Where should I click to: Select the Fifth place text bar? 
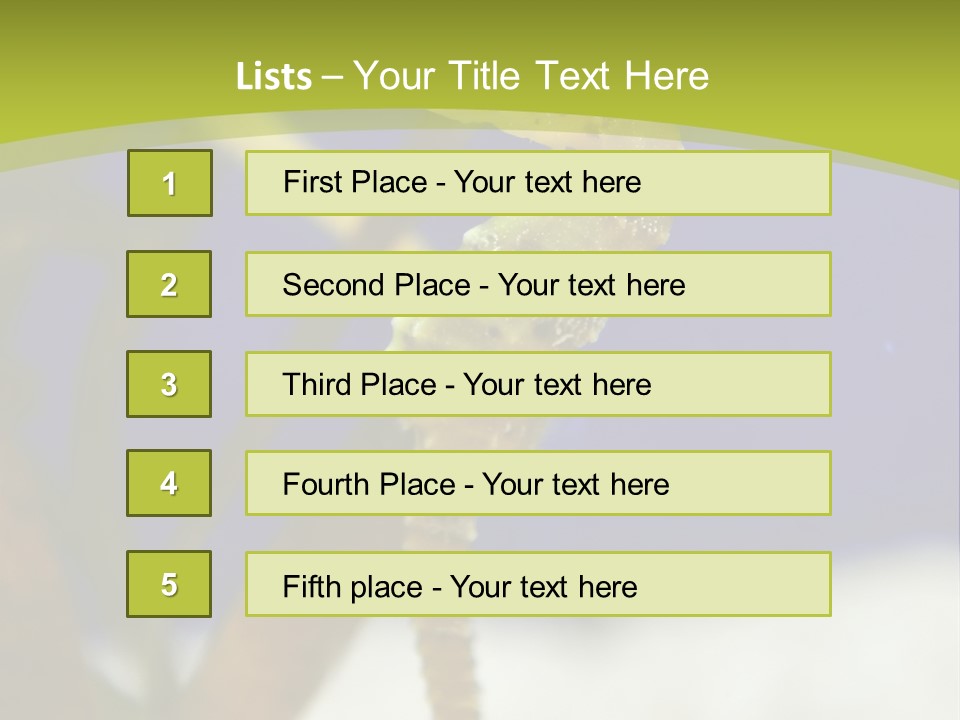[538, 584]
